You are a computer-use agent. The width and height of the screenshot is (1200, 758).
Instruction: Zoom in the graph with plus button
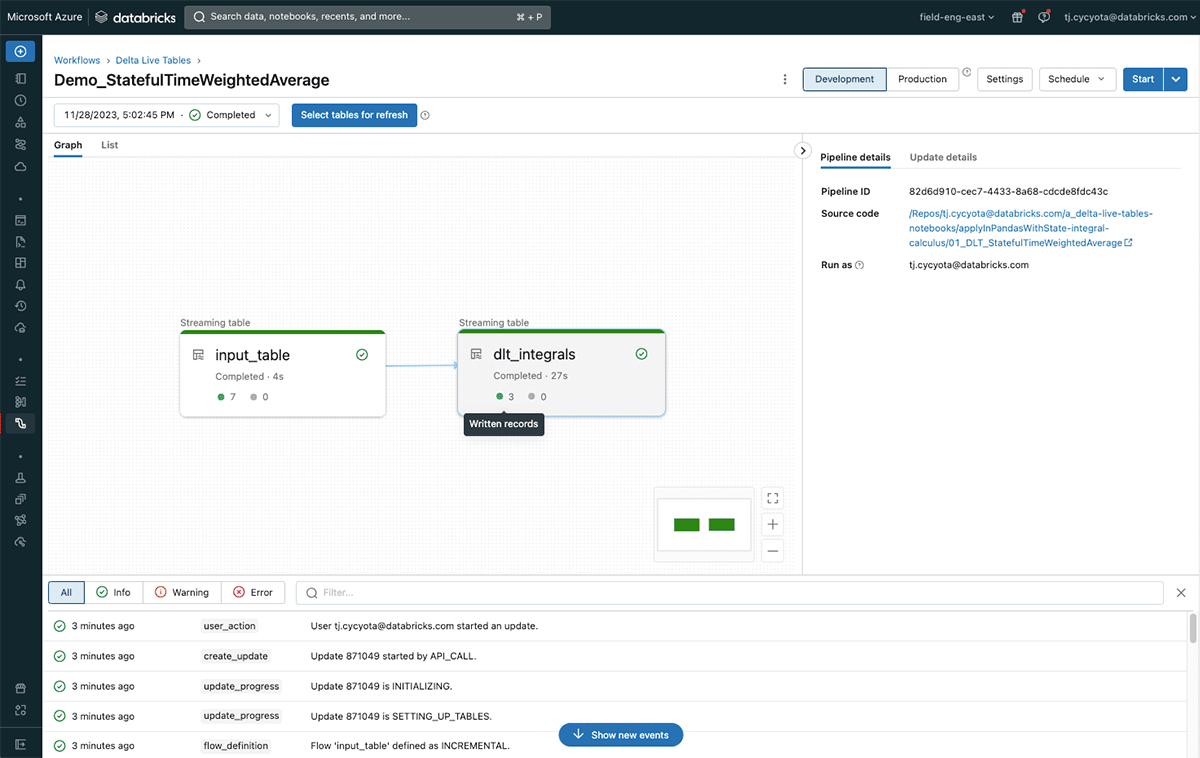point(771,524)
